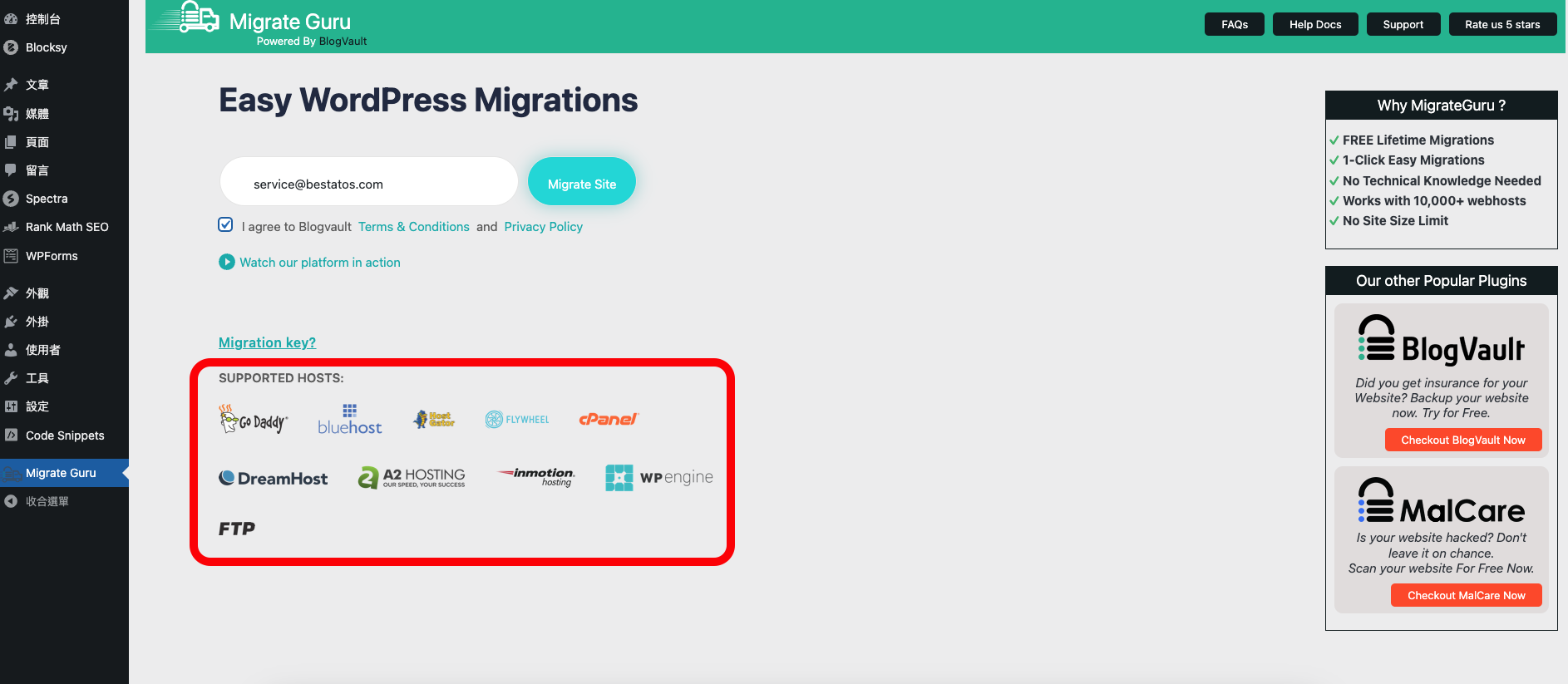Click the HostGator host logo
1568x684 pixels.
click(434, 419)
